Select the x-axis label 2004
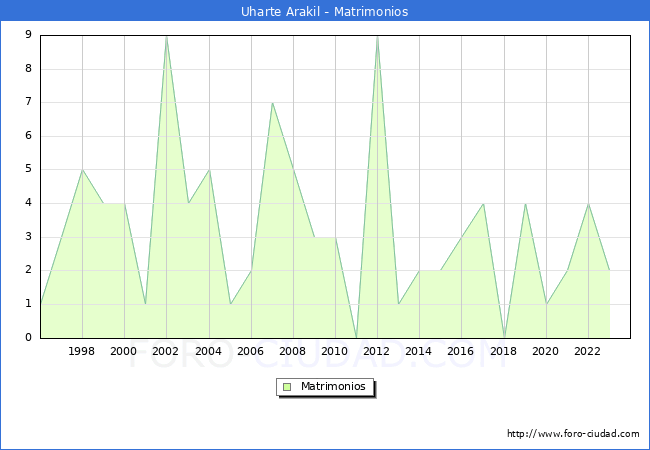Viewport: 650px width, 450px height. tap(209, 351)
